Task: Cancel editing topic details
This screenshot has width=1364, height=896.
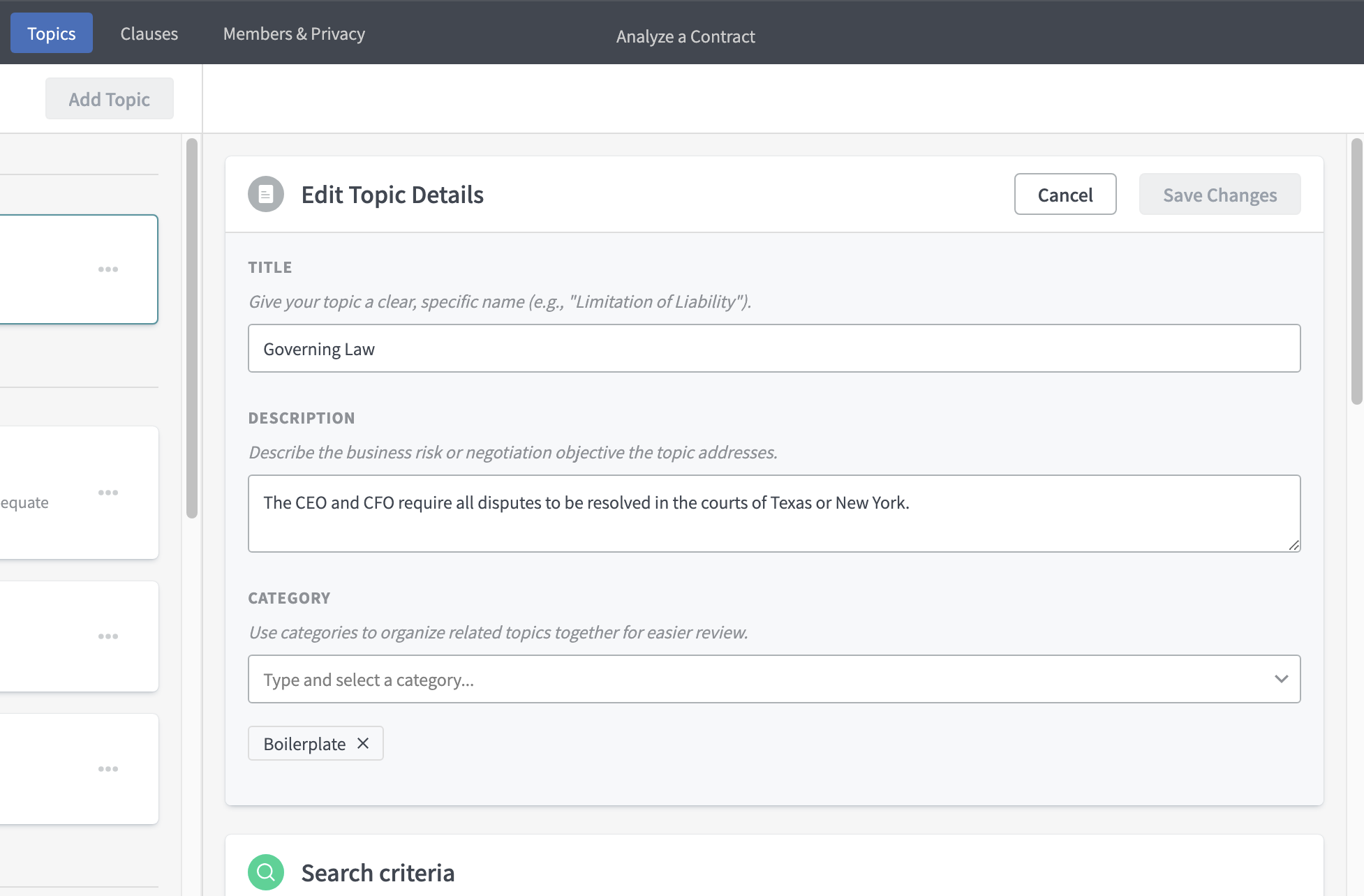Action: (x=1065, y=195)
